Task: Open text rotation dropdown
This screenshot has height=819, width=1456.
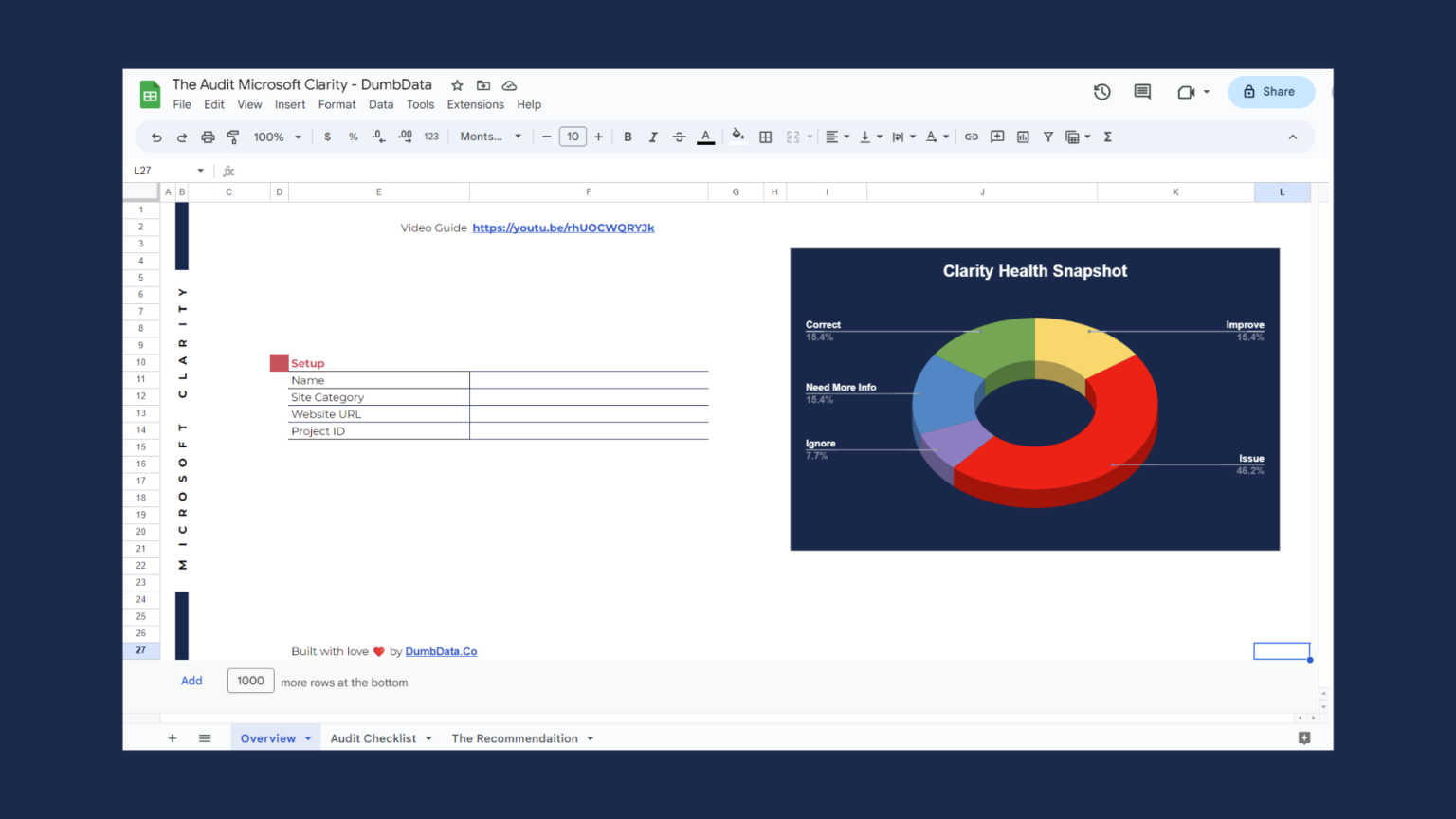Action: (x=937, y=137)
